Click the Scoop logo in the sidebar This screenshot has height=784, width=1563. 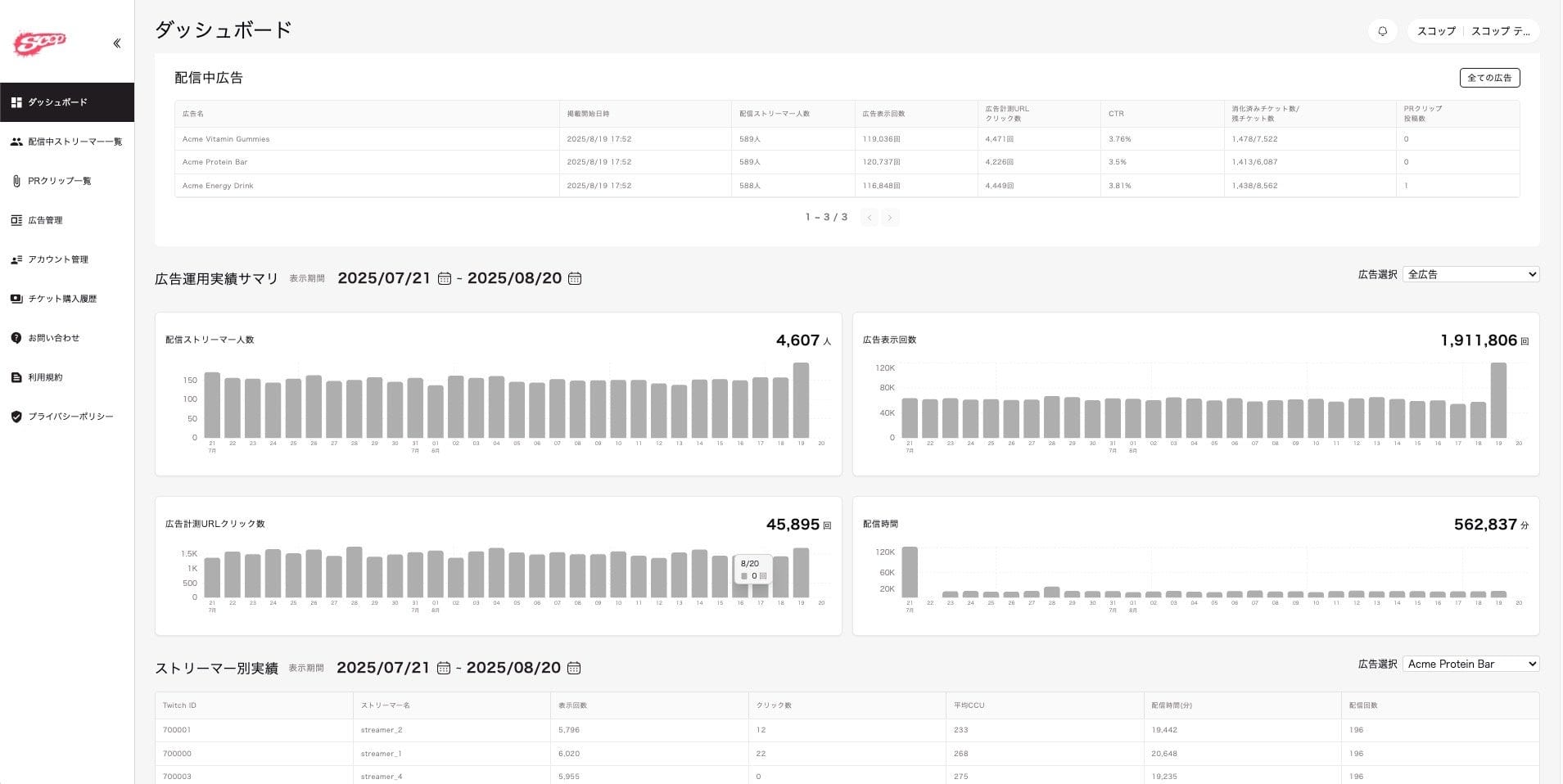(38, 43)
